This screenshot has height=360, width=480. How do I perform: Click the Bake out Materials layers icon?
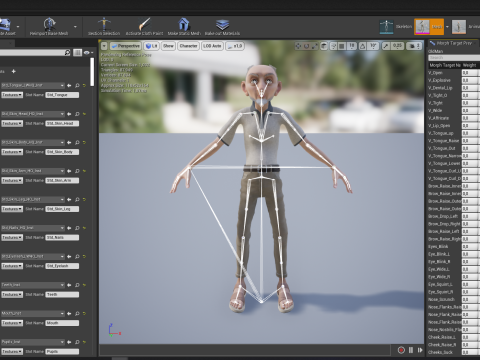click(x=222, y=24)
